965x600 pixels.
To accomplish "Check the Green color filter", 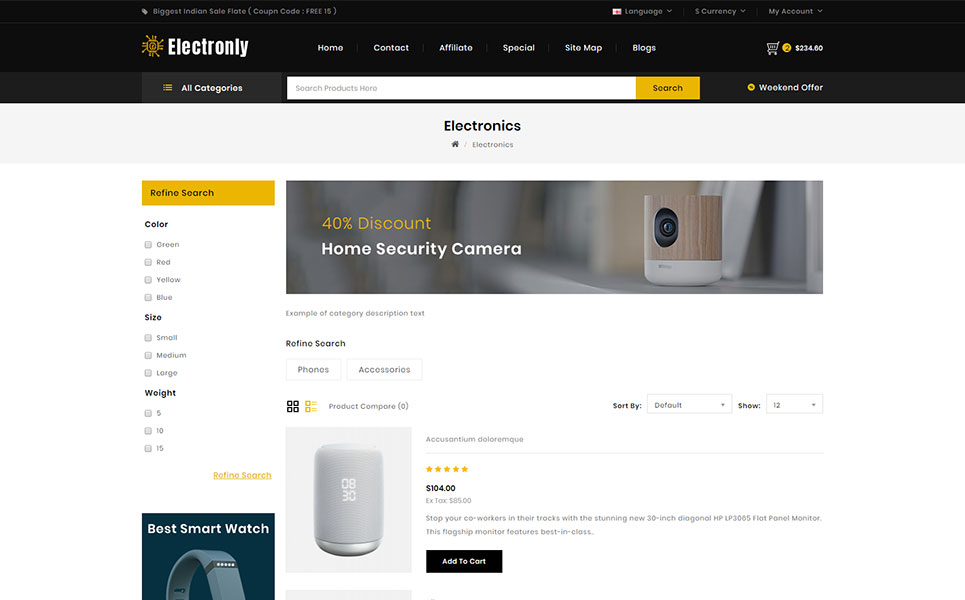I will [x=148, y=244].
